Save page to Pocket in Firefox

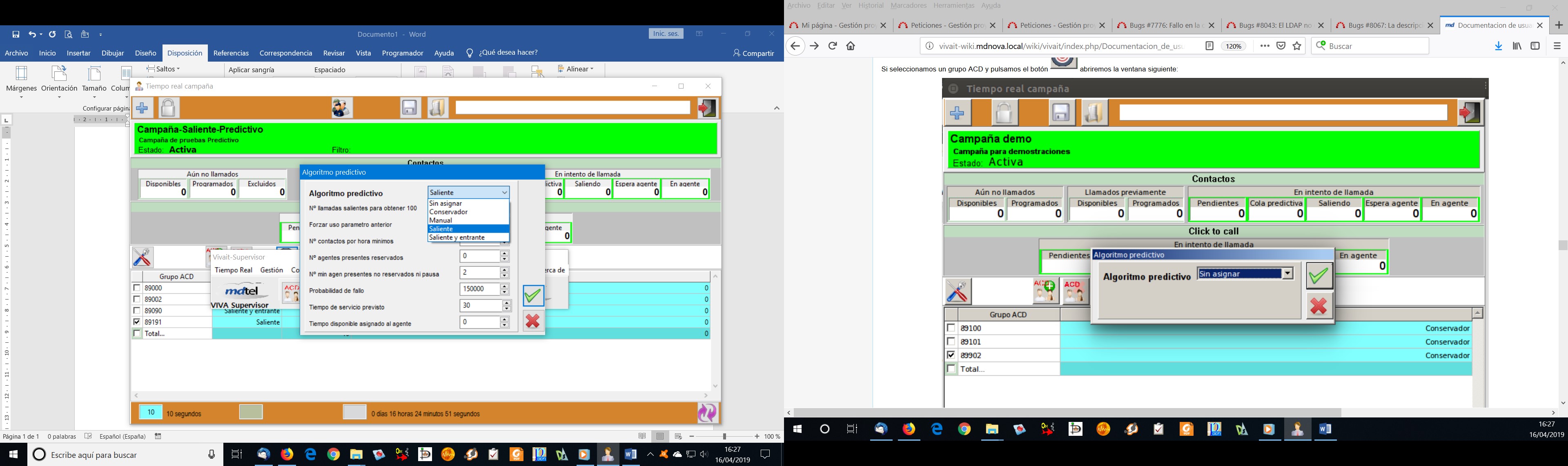point(1281,46)
